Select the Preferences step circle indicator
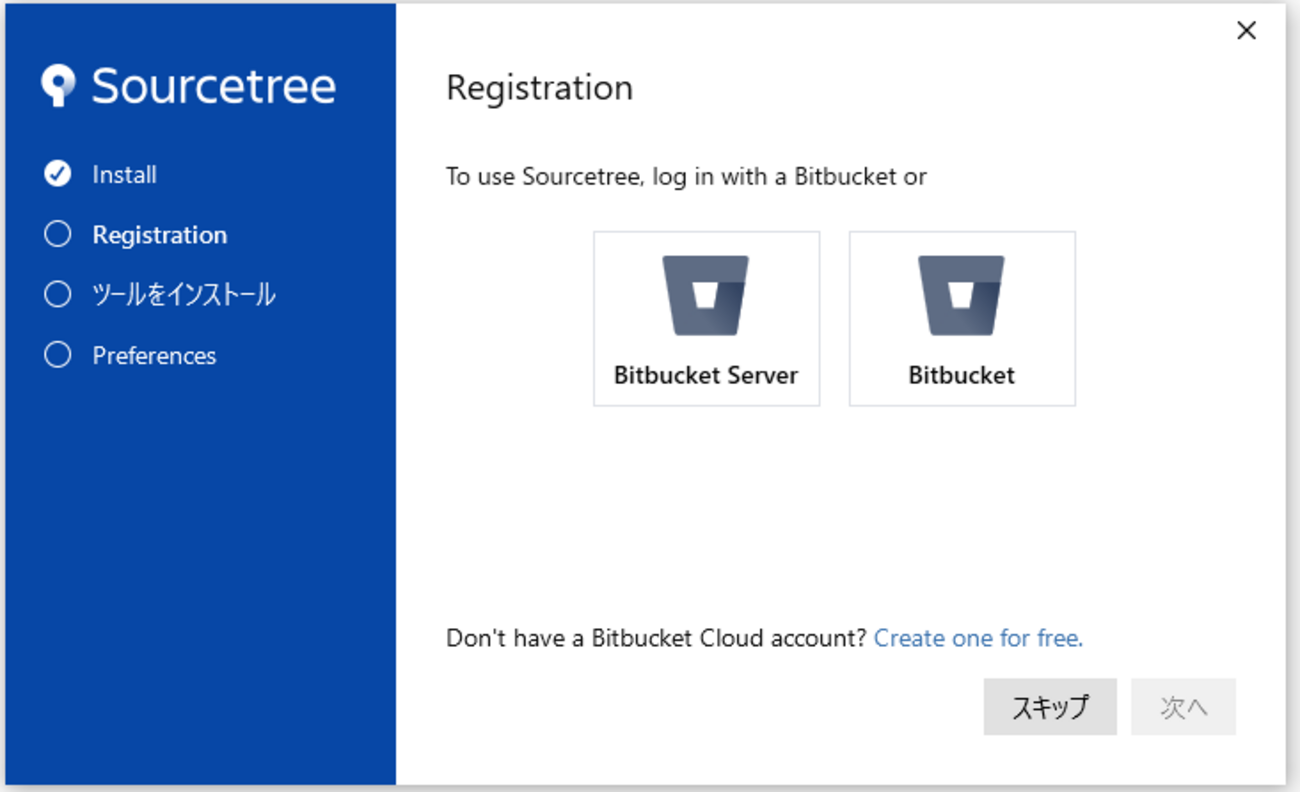Screen dimensions: 1300x792 (x=58, y=355)
